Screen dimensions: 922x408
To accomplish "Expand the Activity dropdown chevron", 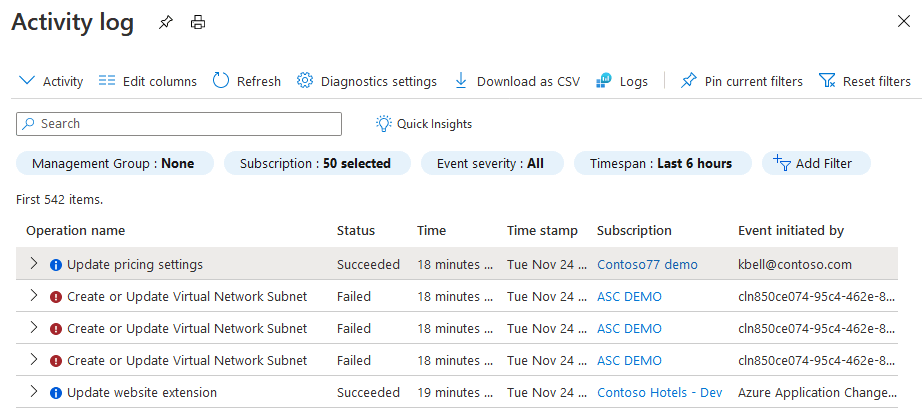I will (27, 81).
